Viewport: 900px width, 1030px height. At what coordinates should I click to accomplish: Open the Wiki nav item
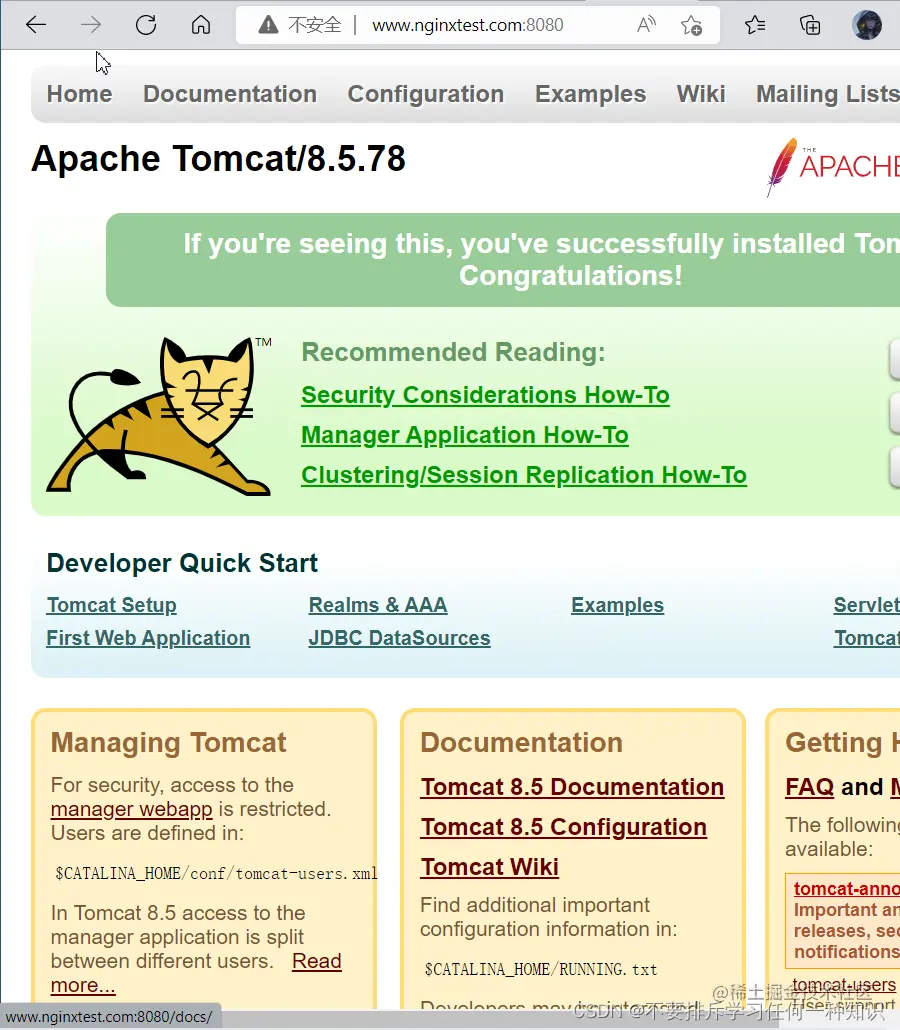tap(701, 94)
